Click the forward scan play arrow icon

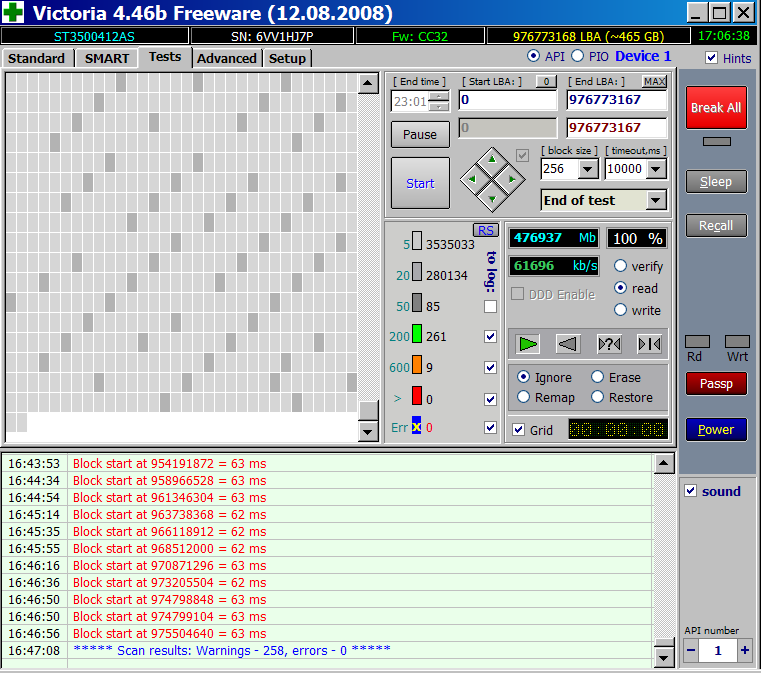point(528,344)
